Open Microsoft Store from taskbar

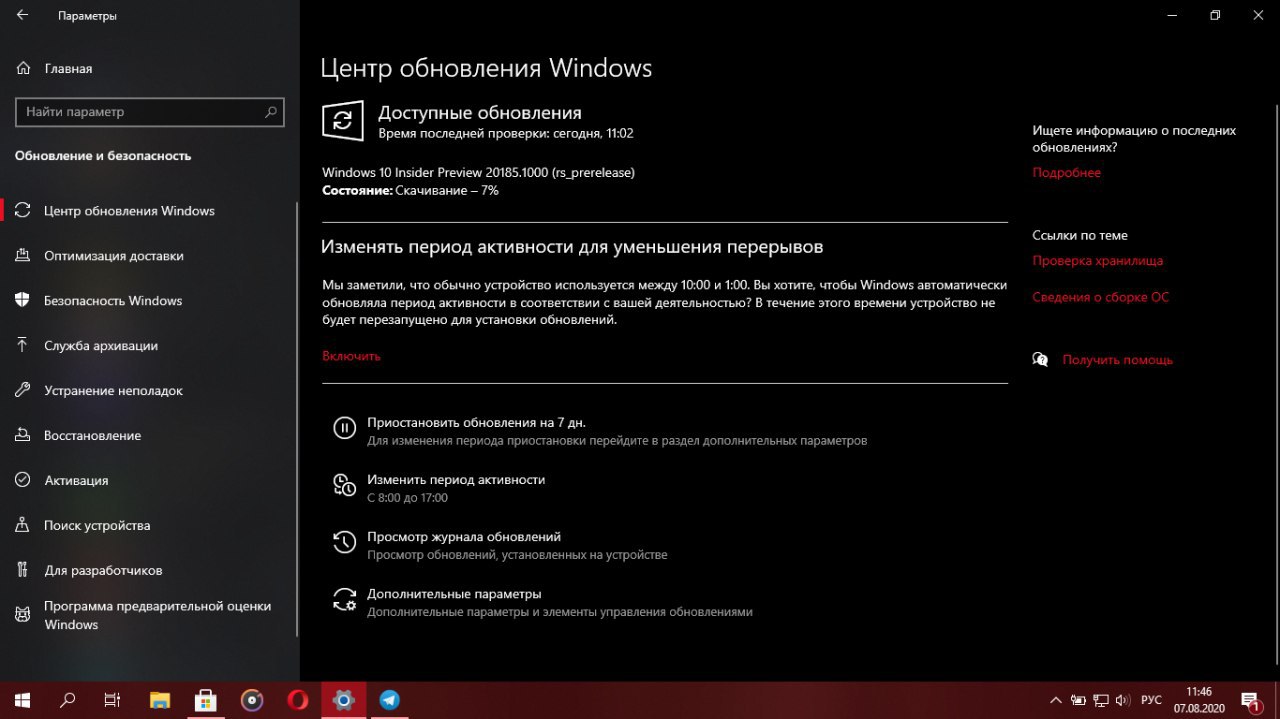coord(206,700)
